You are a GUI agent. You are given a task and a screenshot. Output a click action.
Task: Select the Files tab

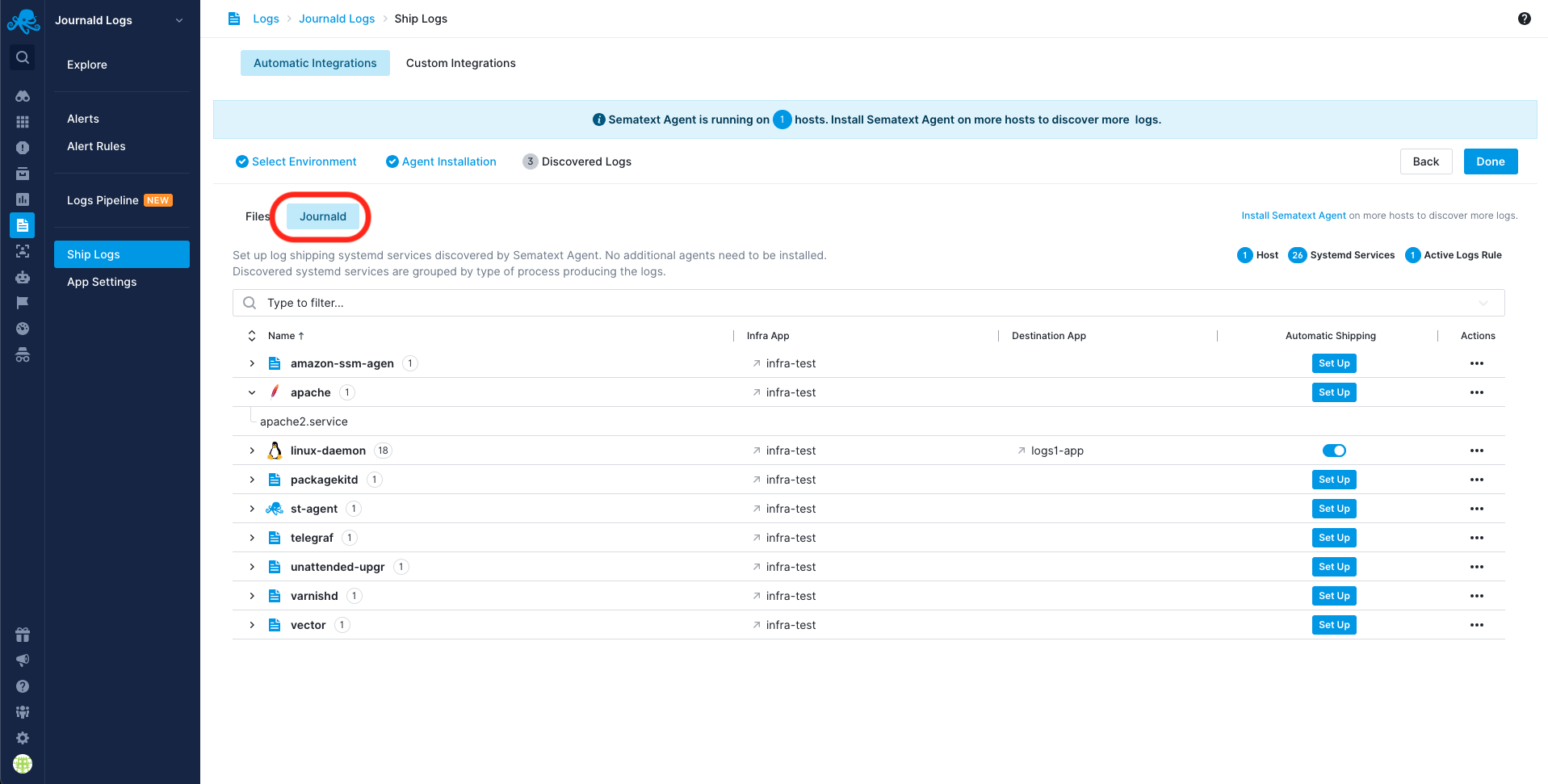coord(257,216)
